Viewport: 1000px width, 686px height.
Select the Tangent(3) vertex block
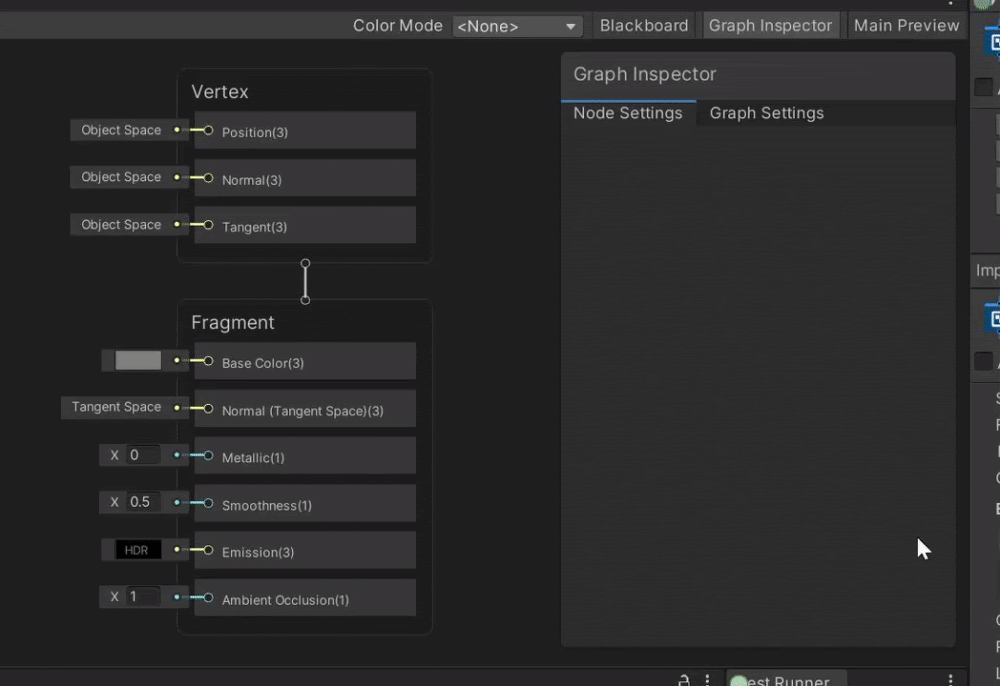click(305, 226)
